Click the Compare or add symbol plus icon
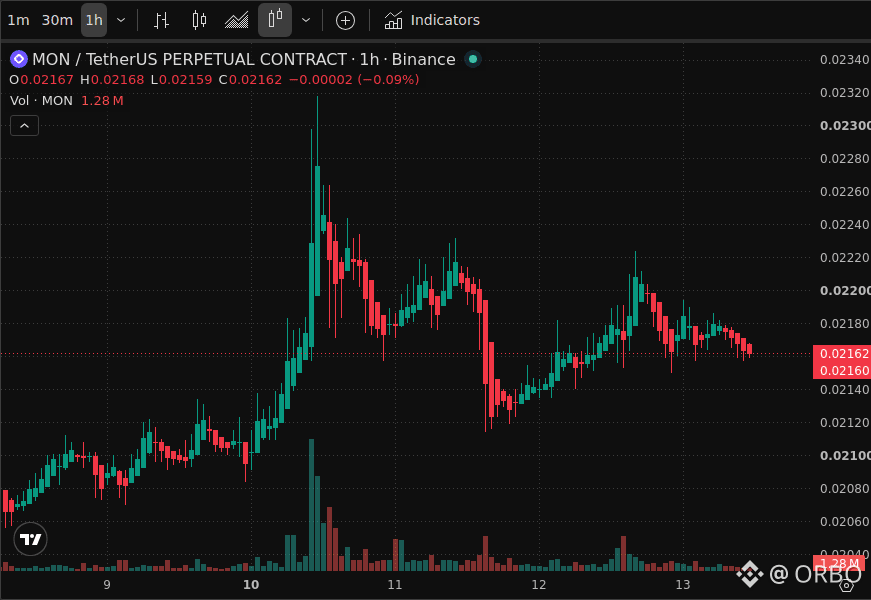 [345, 21]
